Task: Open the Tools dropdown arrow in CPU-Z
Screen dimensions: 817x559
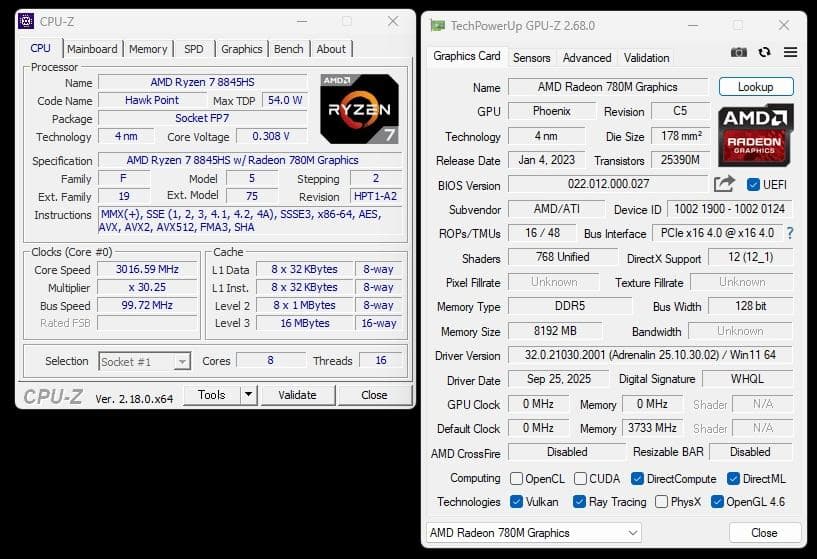Action: [x=249, y=395]
